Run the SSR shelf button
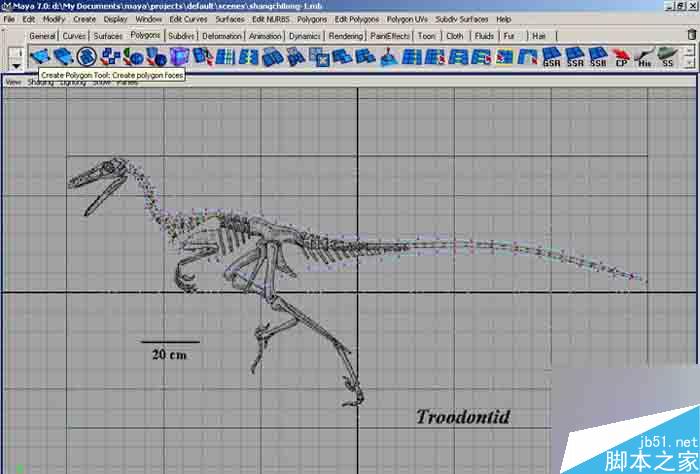Image resolution: width=700 pixels, height=474 pixels. coord(575,57)
